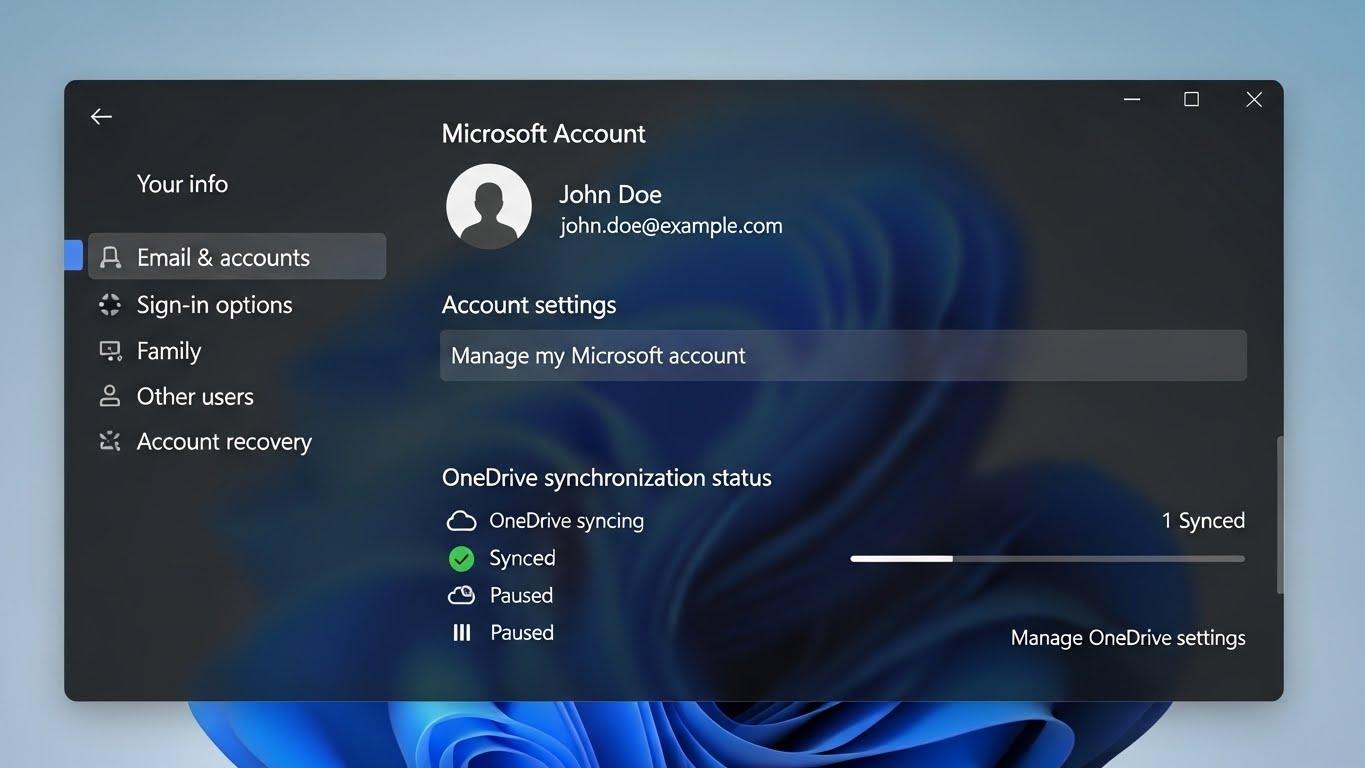Click the paused cloud icon
Viewport: 1365px width, 768px height.
pyautogui.click(x=461, y=595)
